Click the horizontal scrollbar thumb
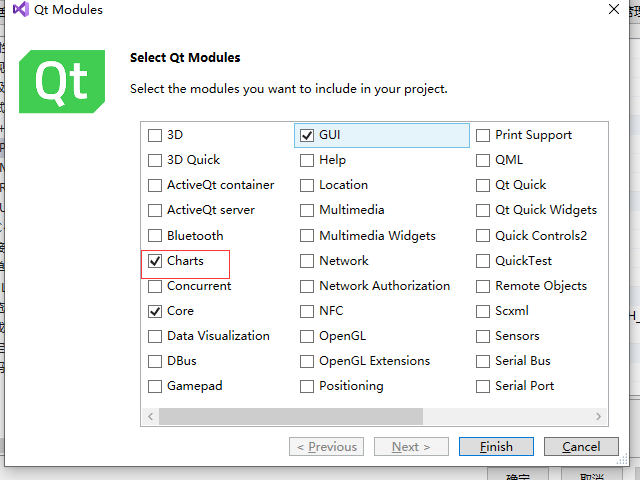 291,416
